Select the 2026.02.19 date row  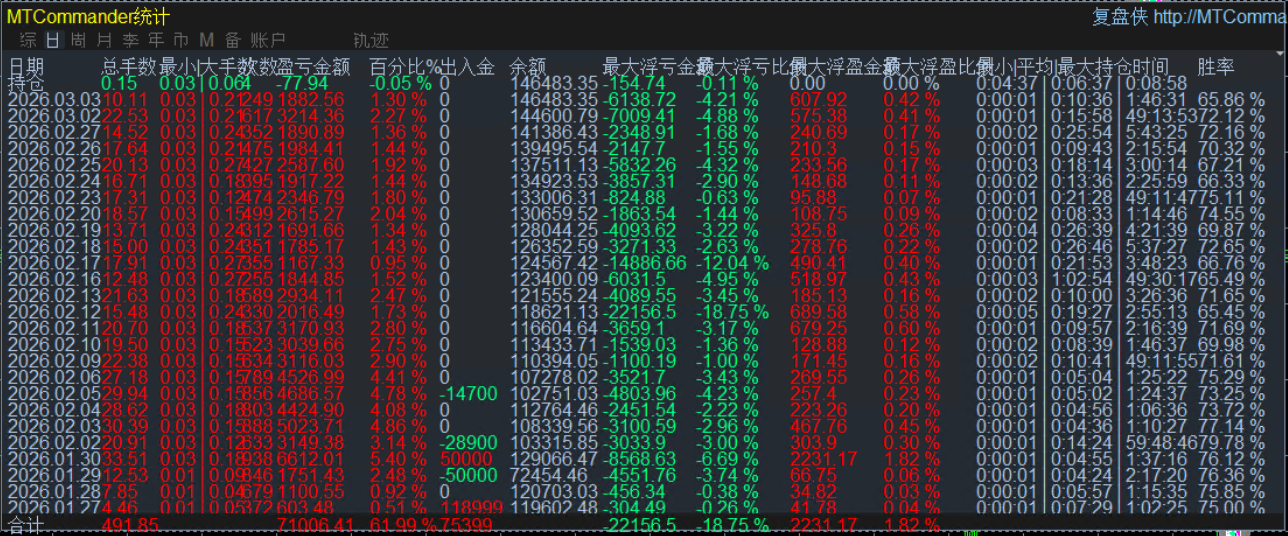54,229
